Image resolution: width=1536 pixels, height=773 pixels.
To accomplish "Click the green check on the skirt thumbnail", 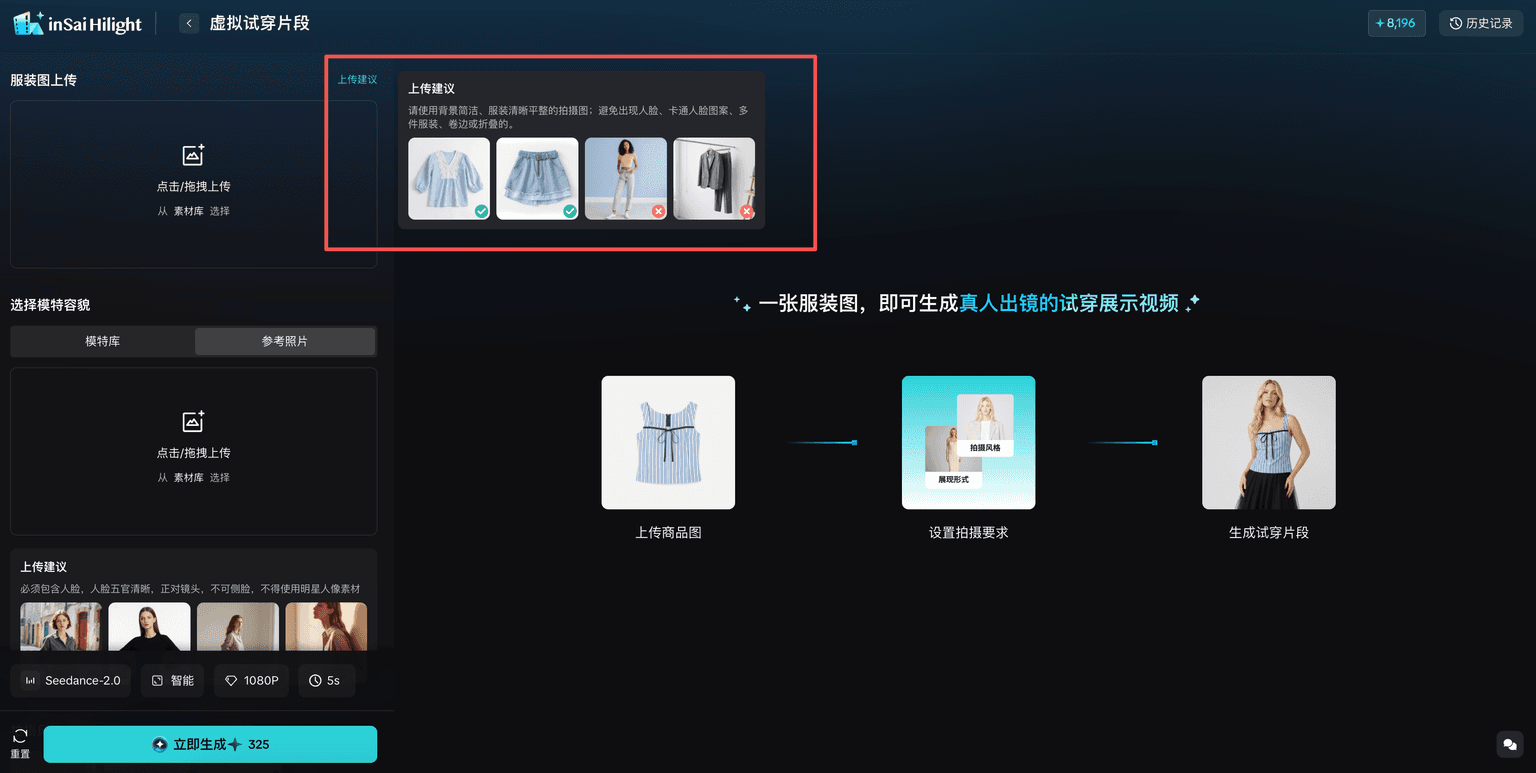I will pyautogui.click(x=570, y=211).
